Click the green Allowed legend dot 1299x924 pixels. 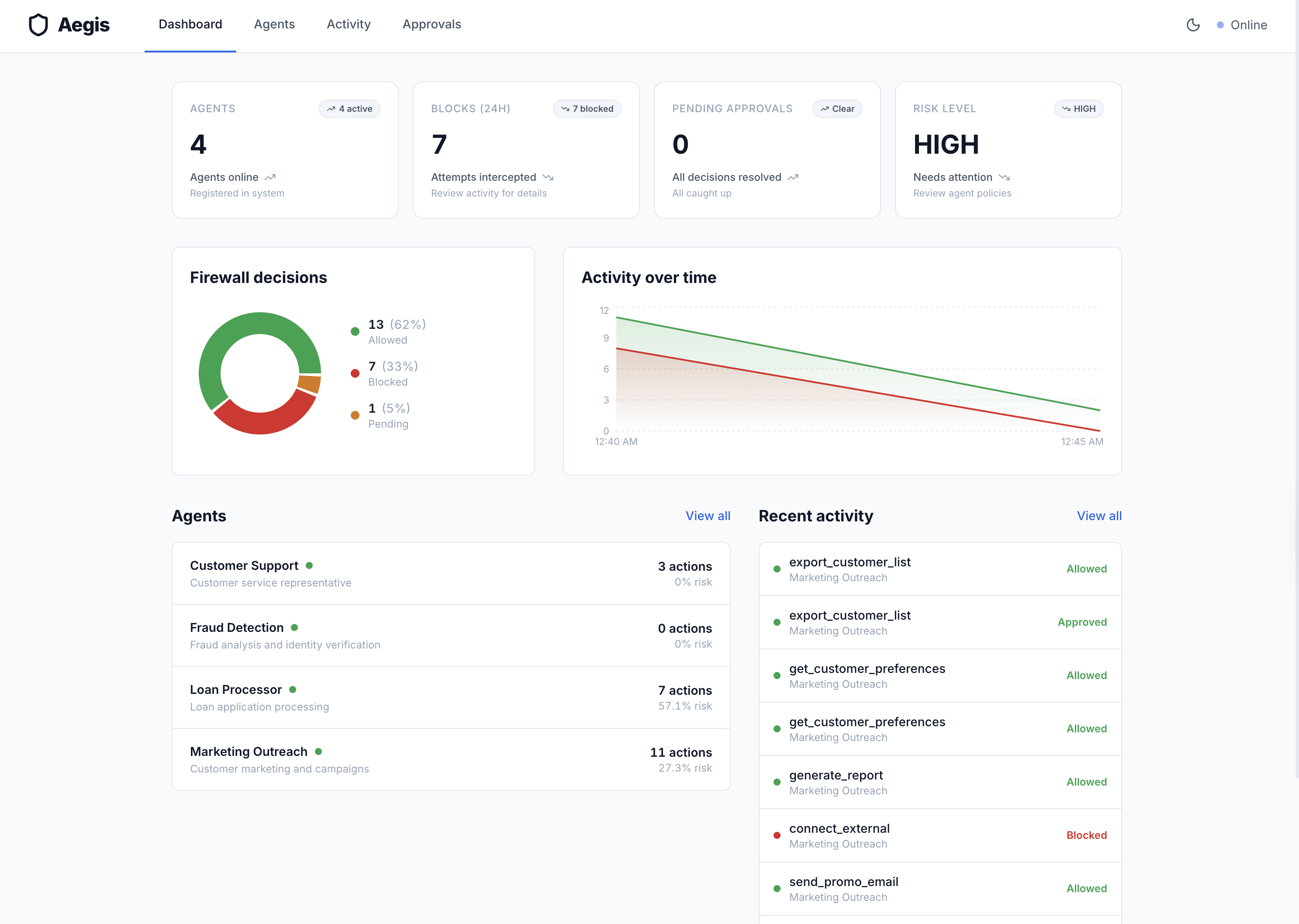(355, 331)
